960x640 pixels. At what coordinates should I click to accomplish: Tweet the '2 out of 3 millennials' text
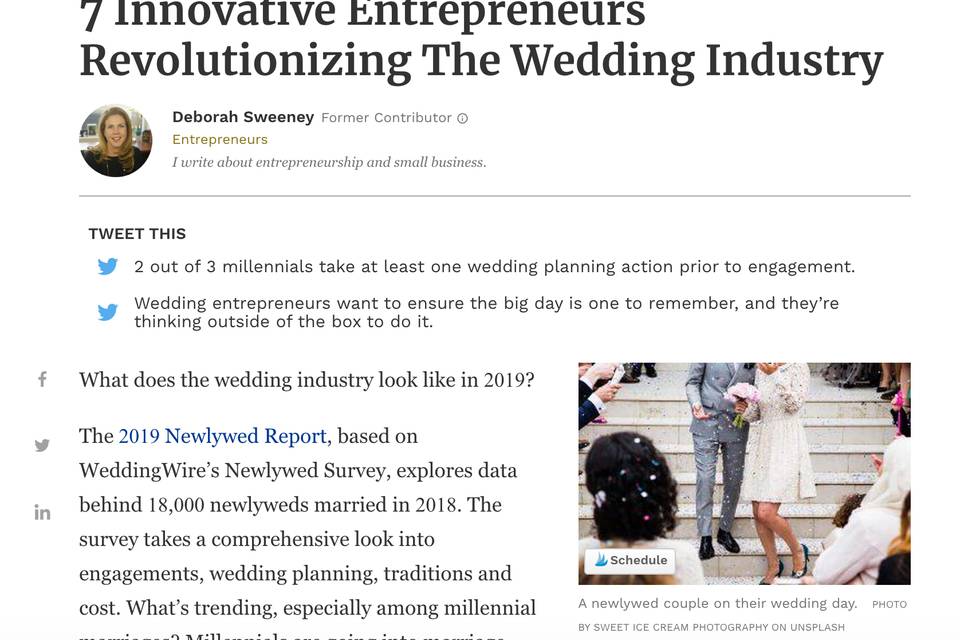coord(494,267)
